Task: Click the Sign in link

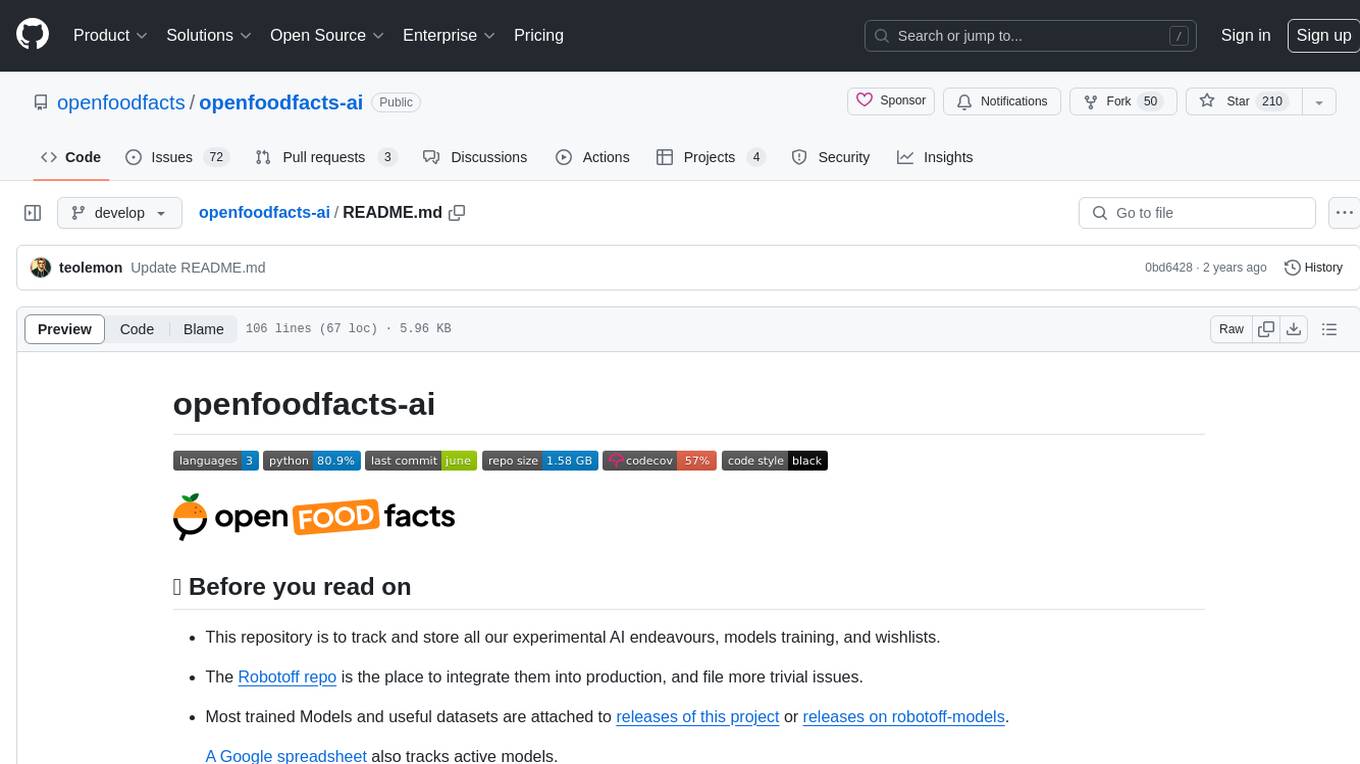Action: click(x=1245, y=35)
